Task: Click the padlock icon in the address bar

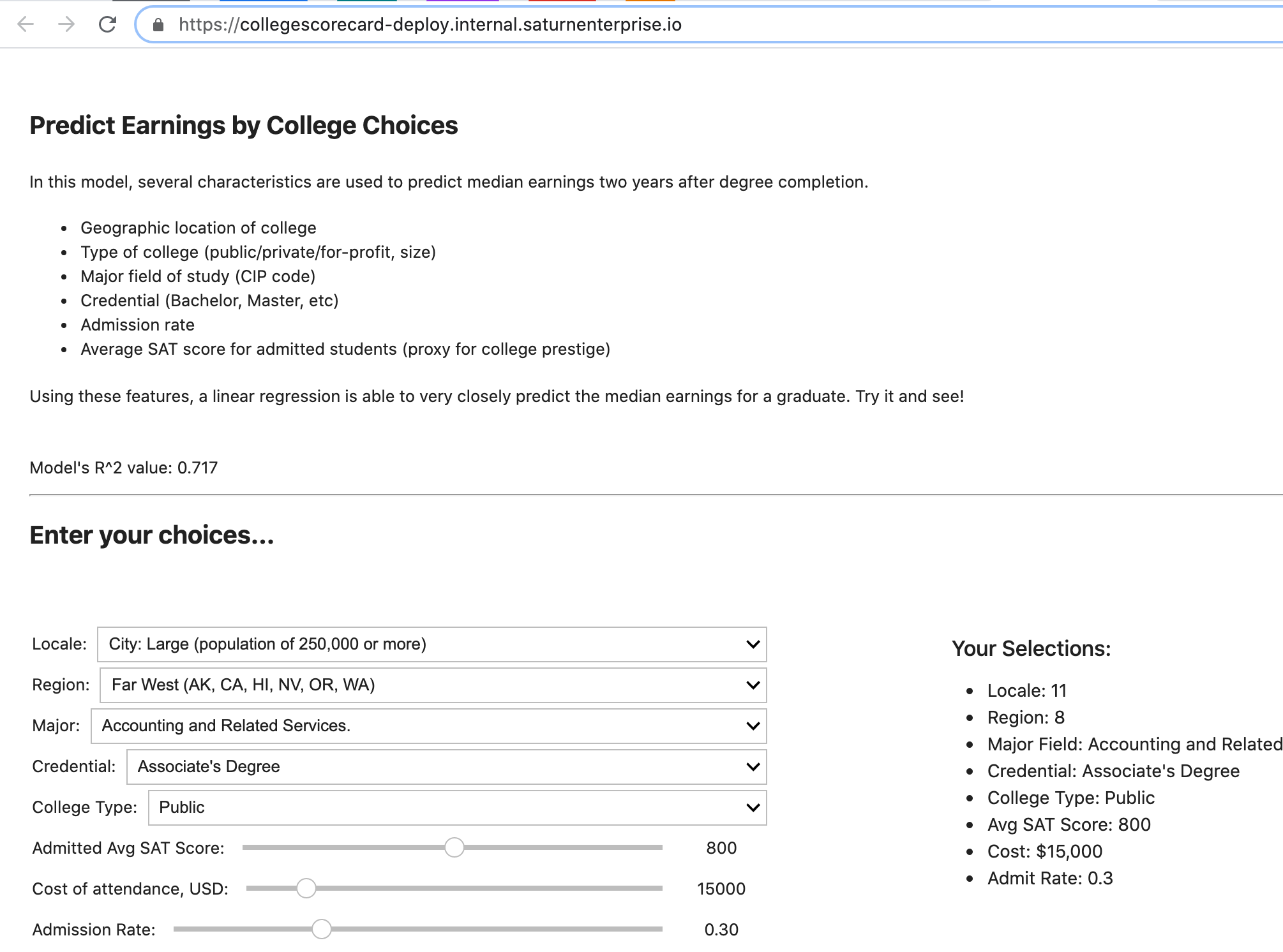Action: coord(158,25)
